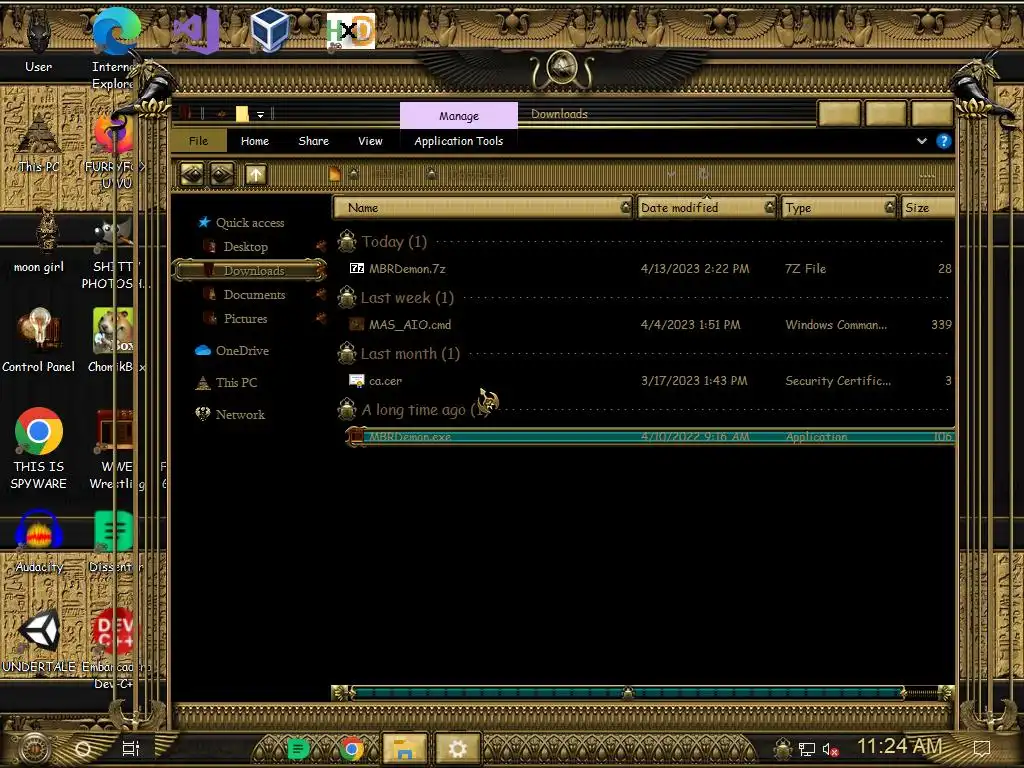Switch to the Share ribbon tab
Screen dimensions: 1024x768
pos(313,141)
